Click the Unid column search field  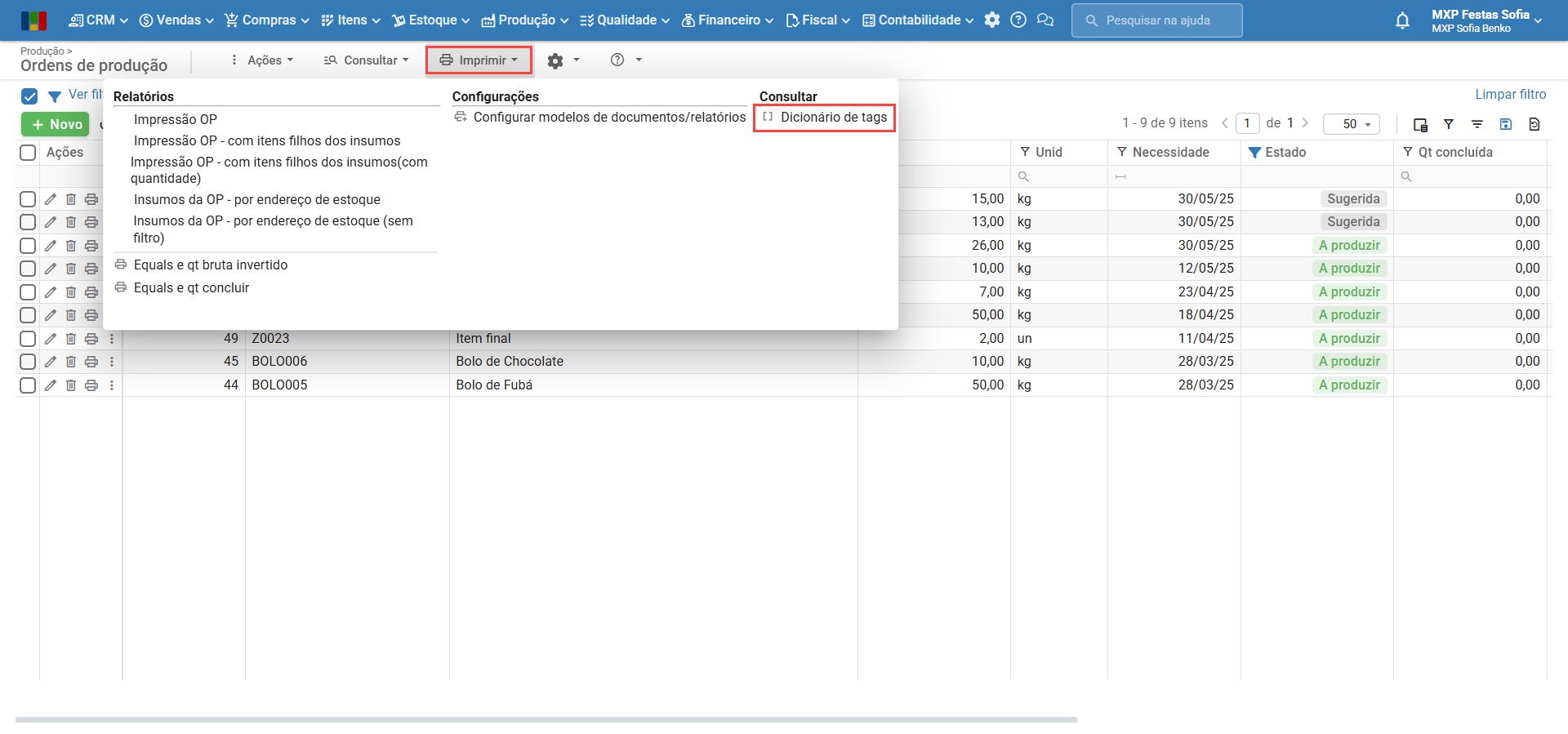1058,176
